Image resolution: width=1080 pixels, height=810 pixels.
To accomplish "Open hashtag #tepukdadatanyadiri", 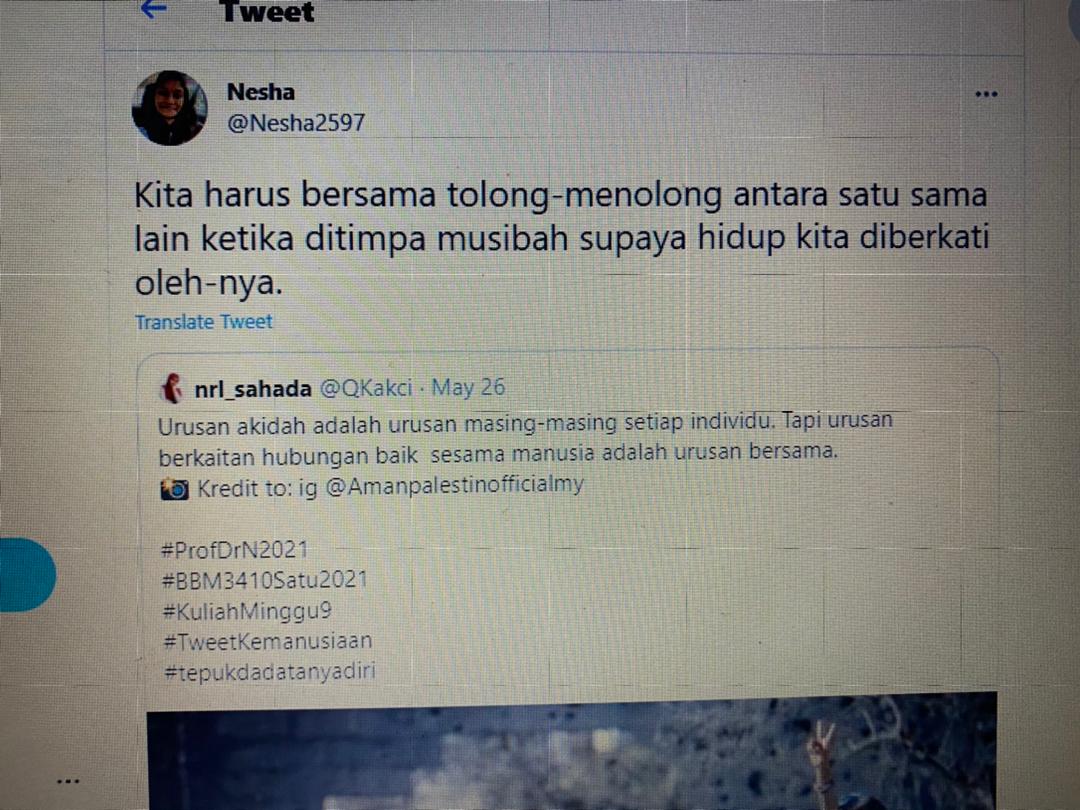I will [270, 672].
